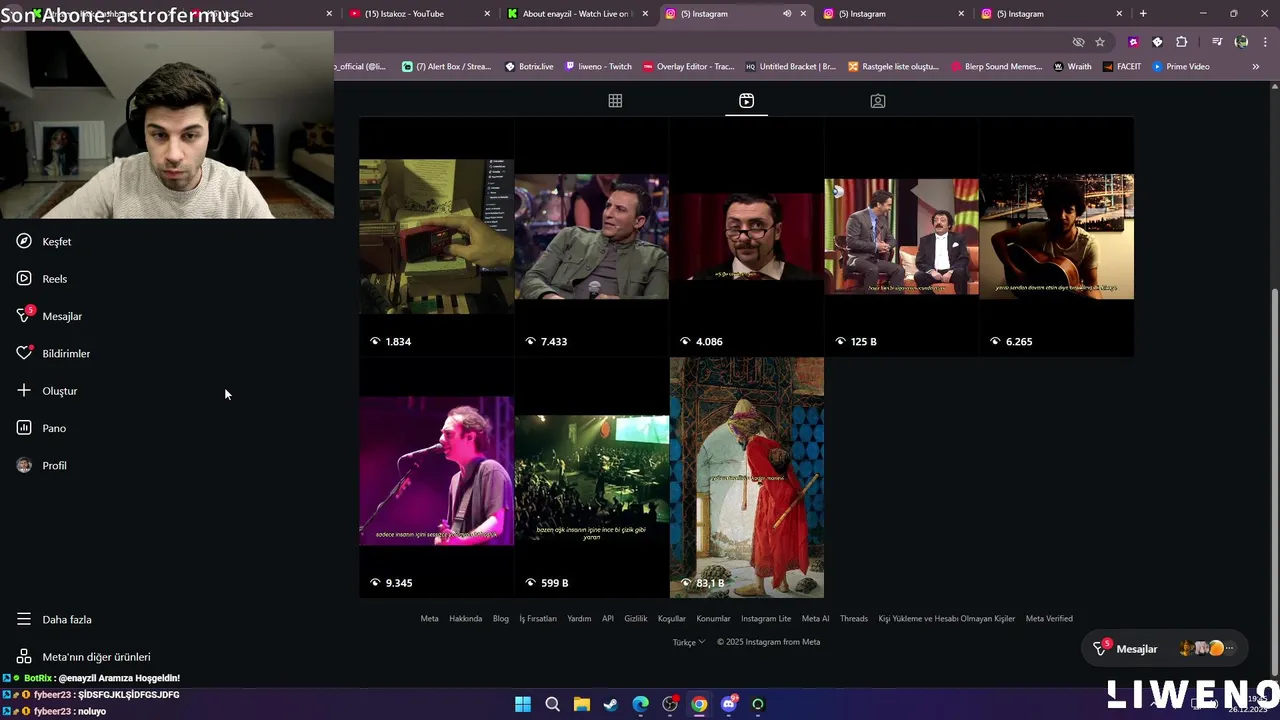Switch to the posts grid tab

point(615,101)
